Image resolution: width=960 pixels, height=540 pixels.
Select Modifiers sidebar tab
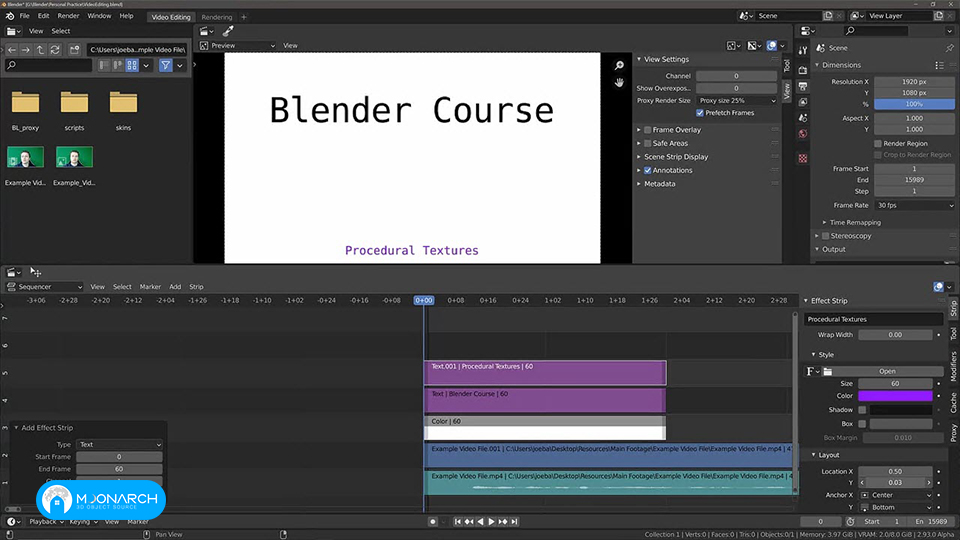pos(954,367)
